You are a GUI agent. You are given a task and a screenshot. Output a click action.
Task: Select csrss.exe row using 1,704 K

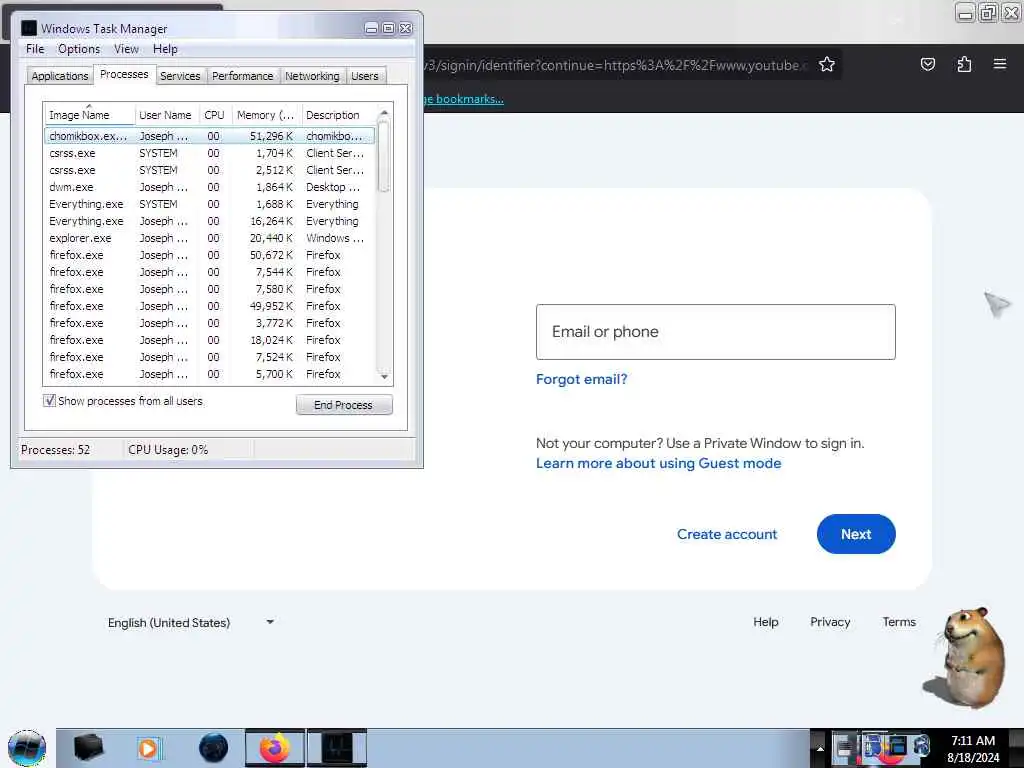pyautogui.click(x=210, y=153)
